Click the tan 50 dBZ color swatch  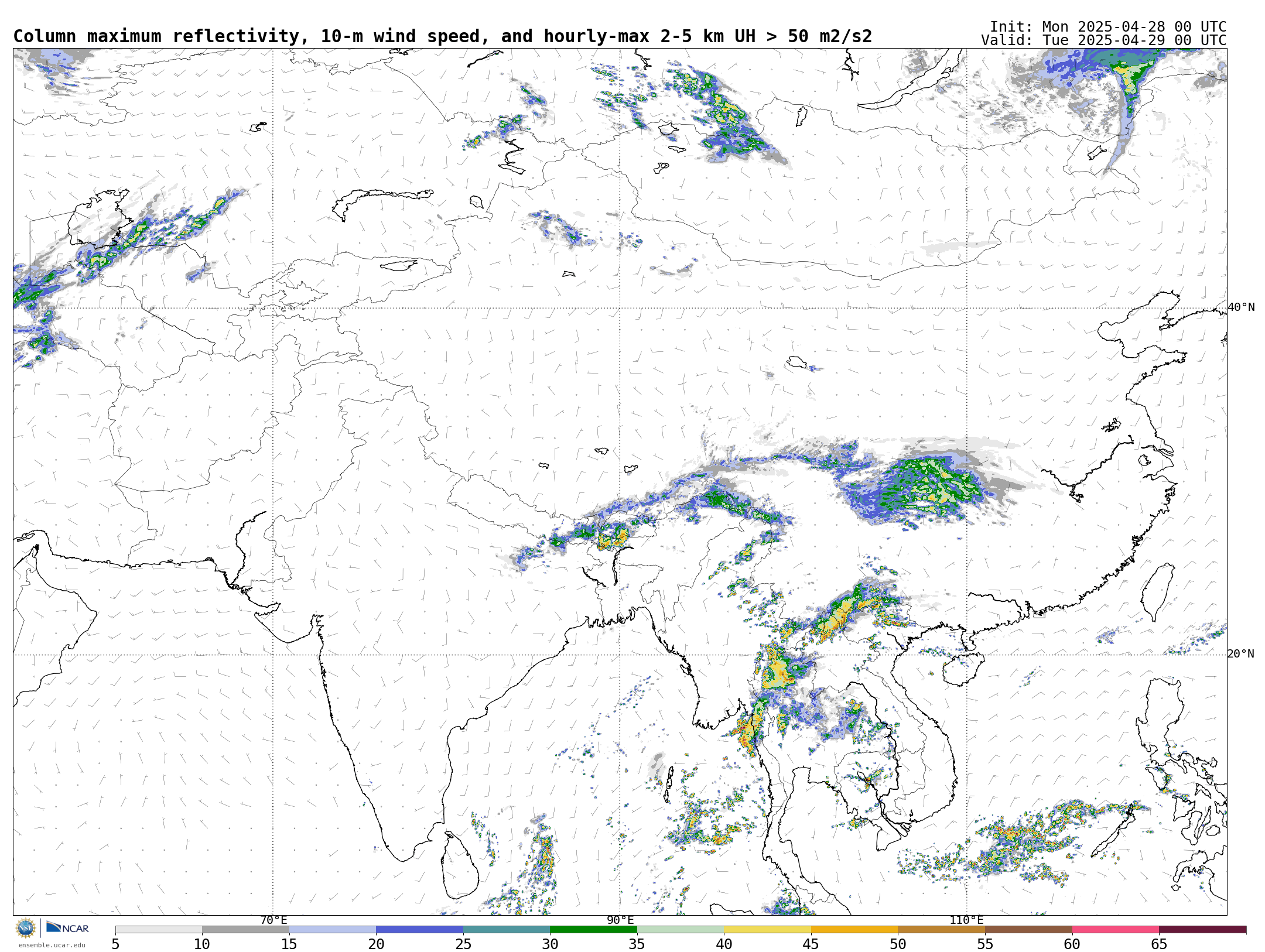(941, 930)
